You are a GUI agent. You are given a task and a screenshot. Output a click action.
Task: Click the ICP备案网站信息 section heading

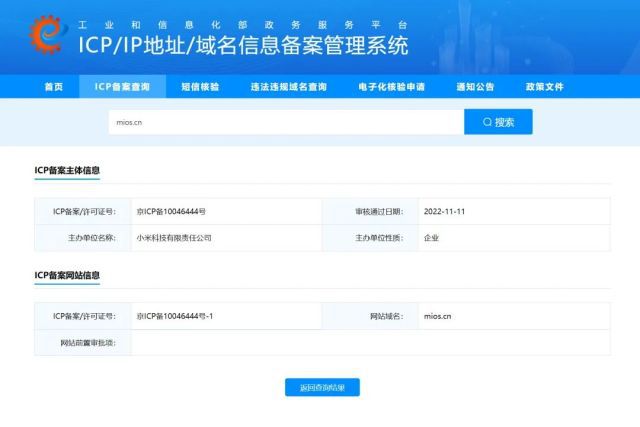click(x=67, y=275)
